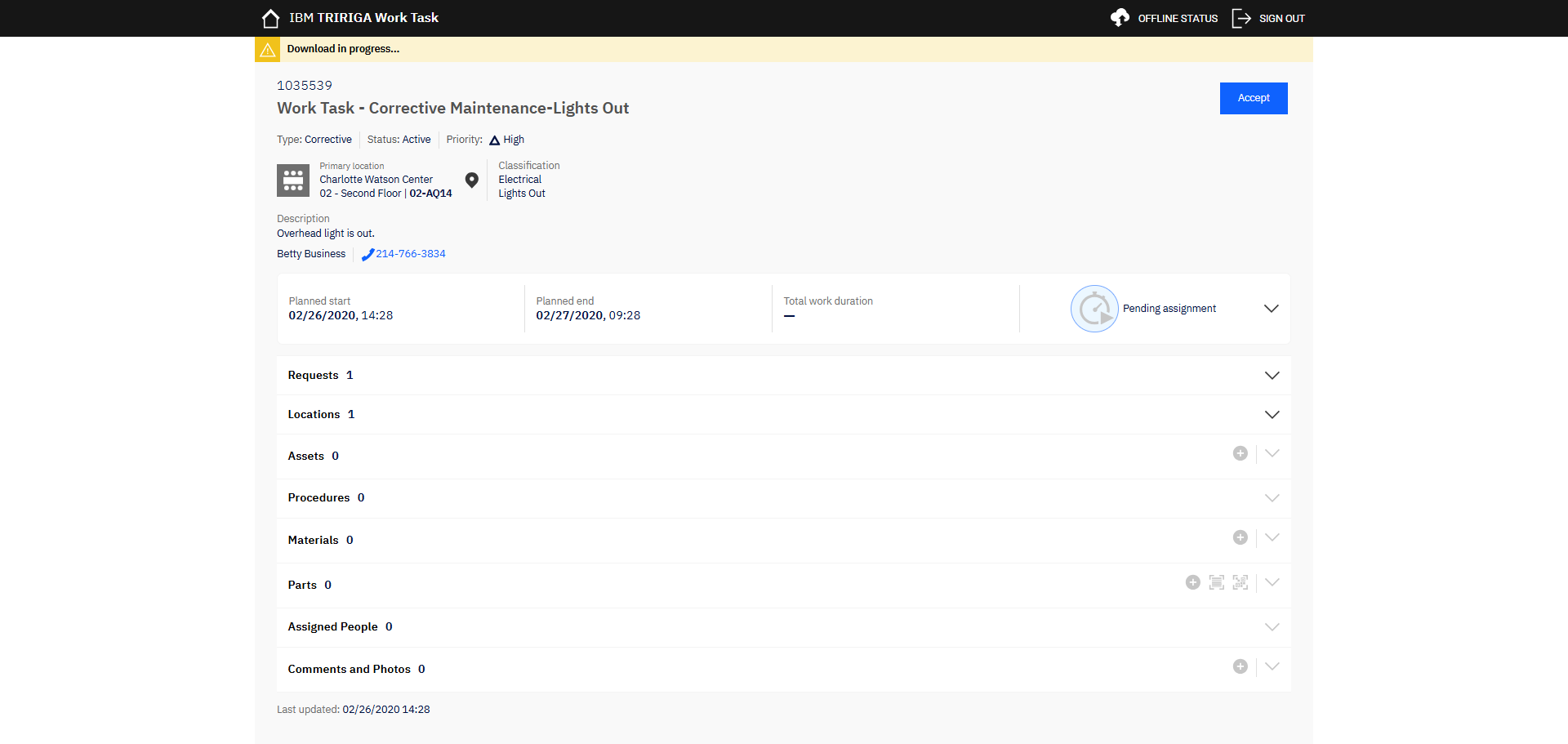Click the building primary location icon
1568x744 pixels.
(x=293, y=180)
